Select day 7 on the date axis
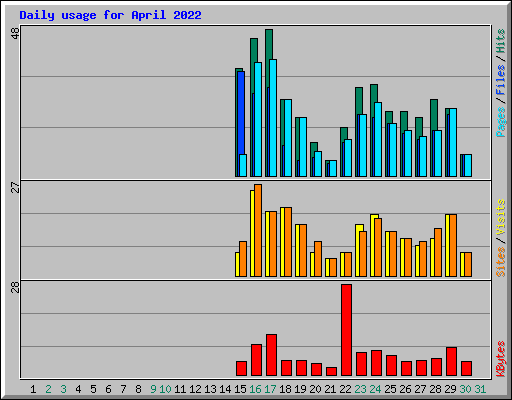The image size is (512, 400). pos(123,389)
